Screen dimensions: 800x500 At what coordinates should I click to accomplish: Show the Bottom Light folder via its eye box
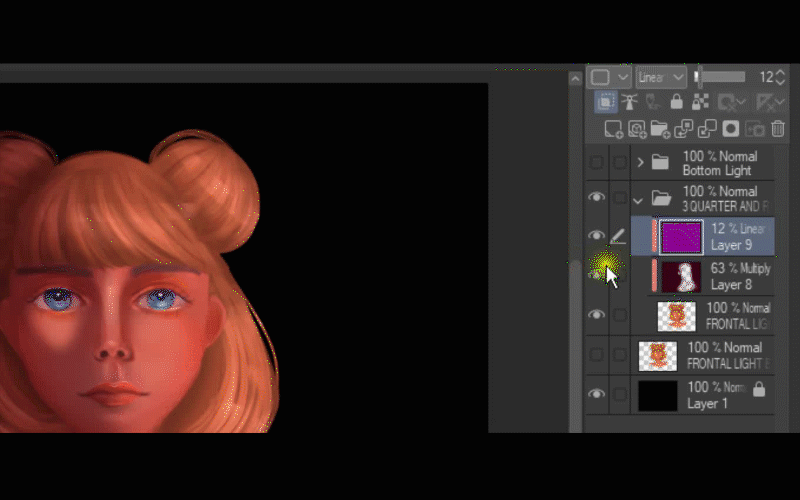(596, 163)
